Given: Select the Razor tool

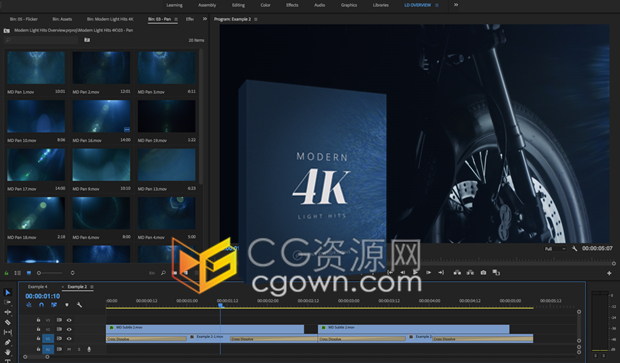Looking at the screenshot, I should [8, 322].
